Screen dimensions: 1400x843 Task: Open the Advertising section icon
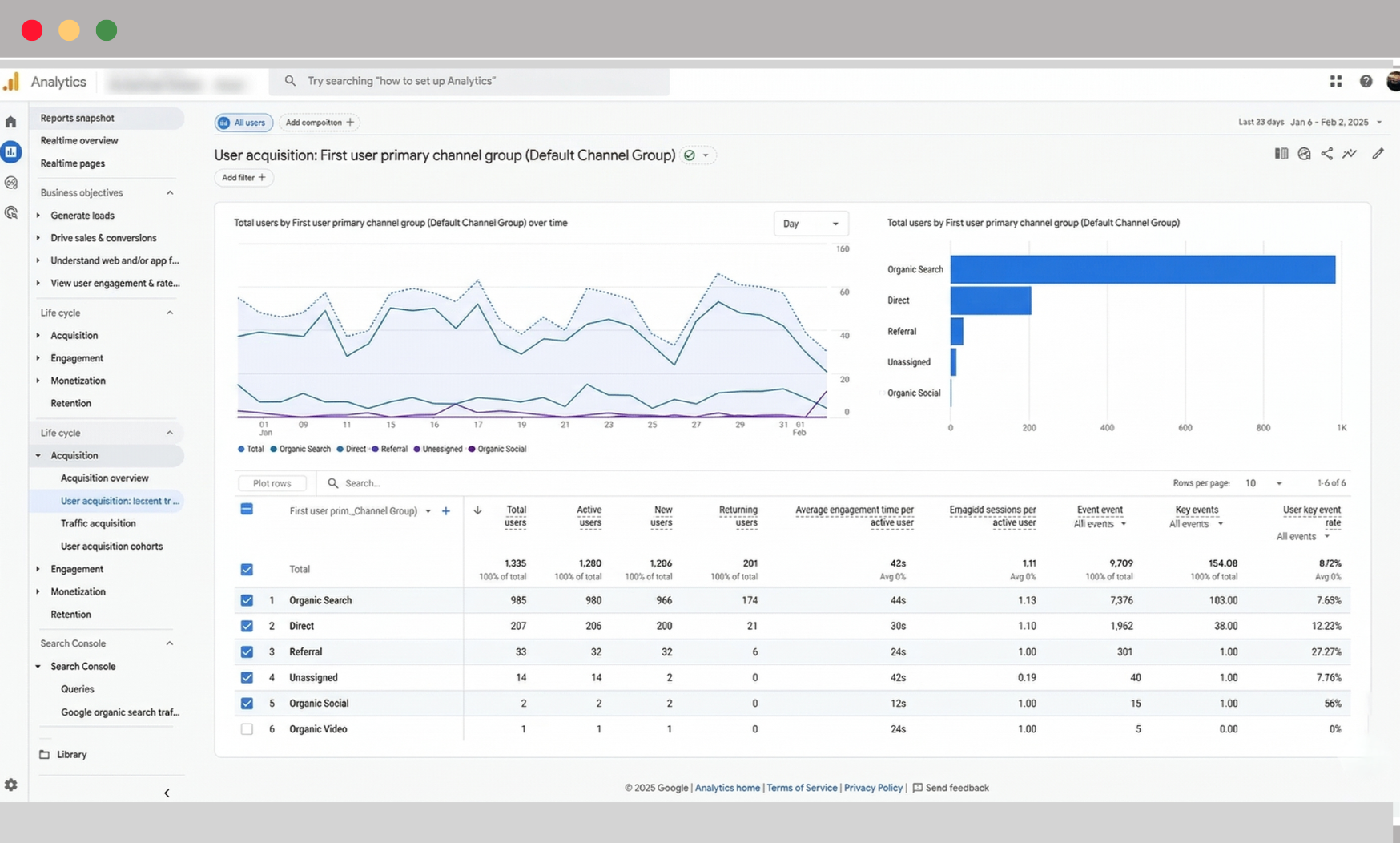coord(11,212)
